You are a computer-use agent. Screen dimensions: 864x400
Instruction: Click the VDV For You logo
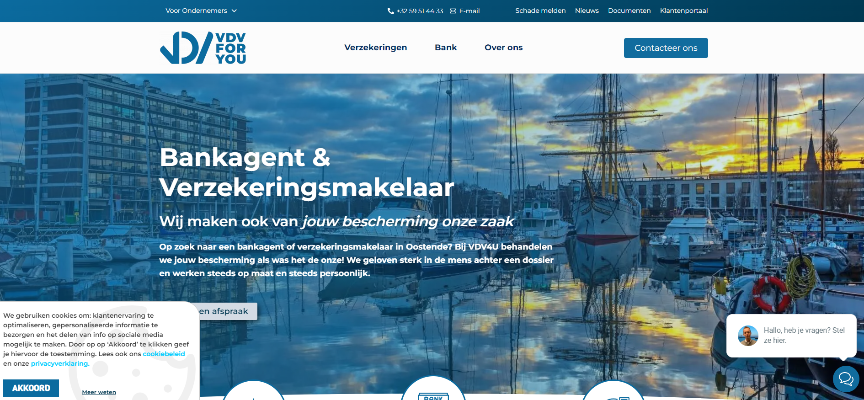pyautogui.click(x=203, y=48)
